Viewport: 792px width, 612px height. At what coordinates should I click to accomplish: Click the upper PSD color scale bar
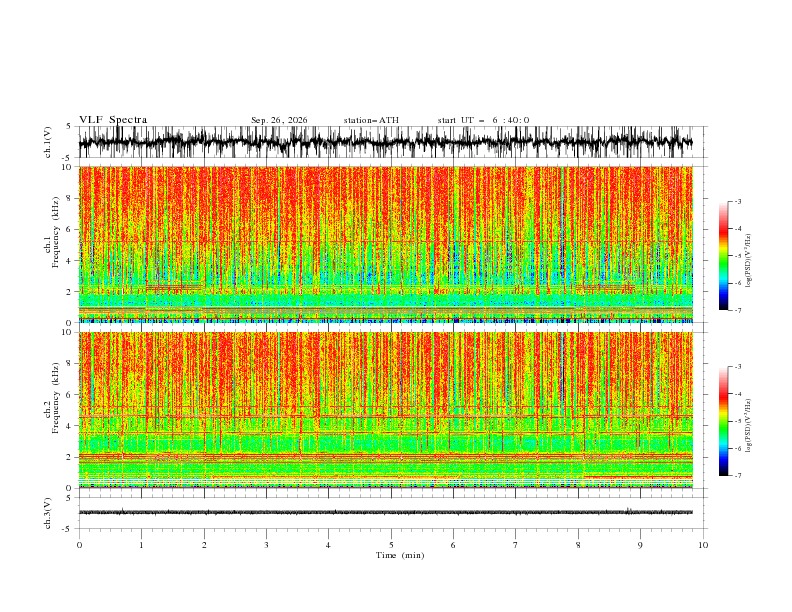click(x=724, y=255)
